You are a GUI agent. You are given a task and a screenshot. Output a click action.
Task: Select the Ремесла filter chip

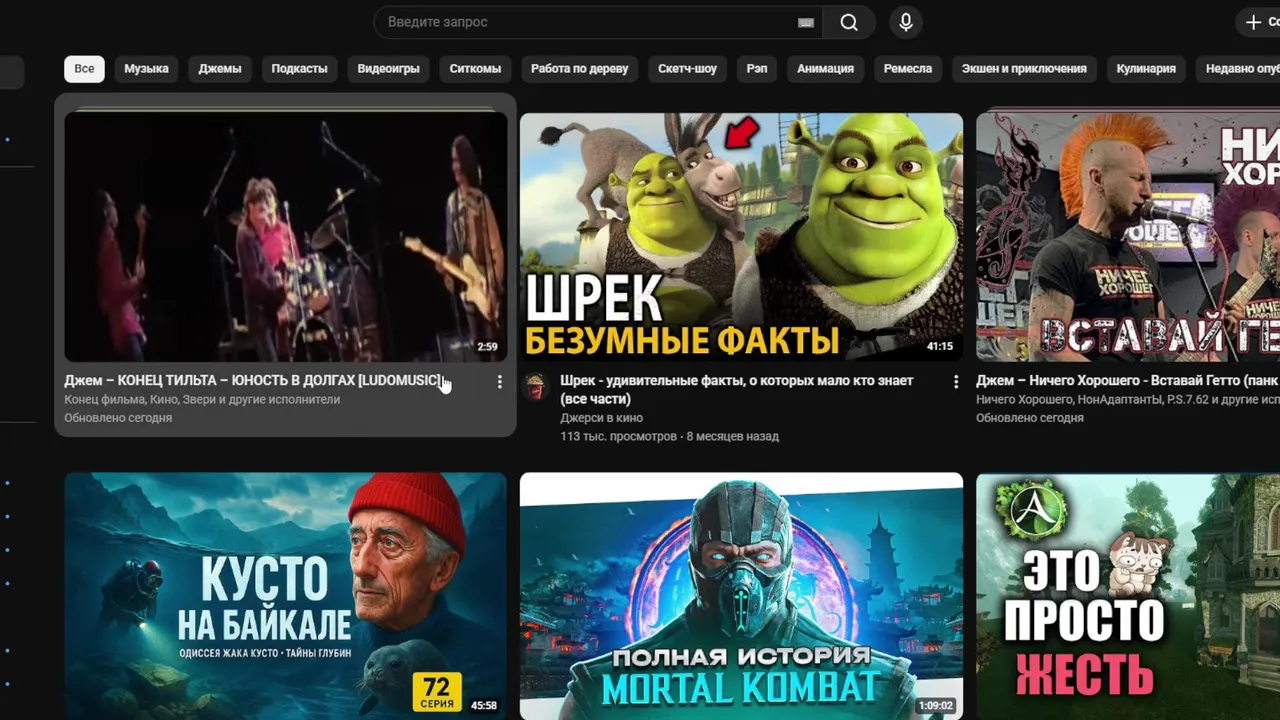tap(908, 68)
